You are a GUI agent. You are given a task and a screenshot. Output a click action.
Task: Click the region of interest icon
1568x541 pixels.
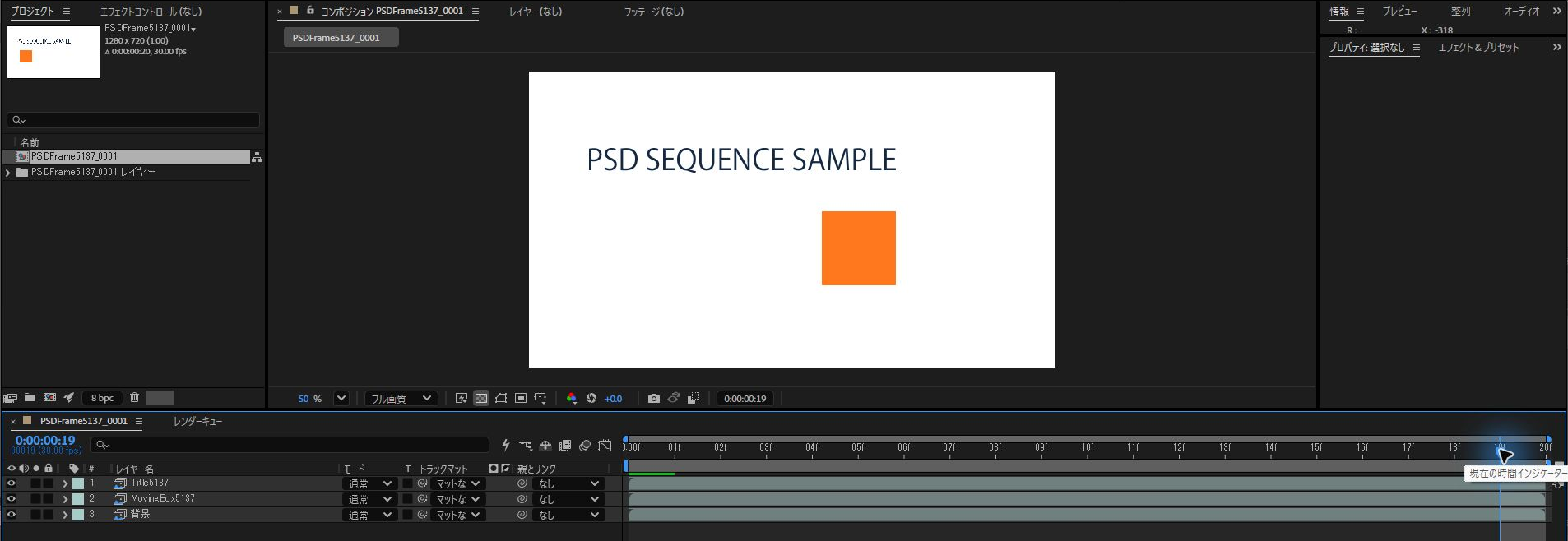(521, 399)
